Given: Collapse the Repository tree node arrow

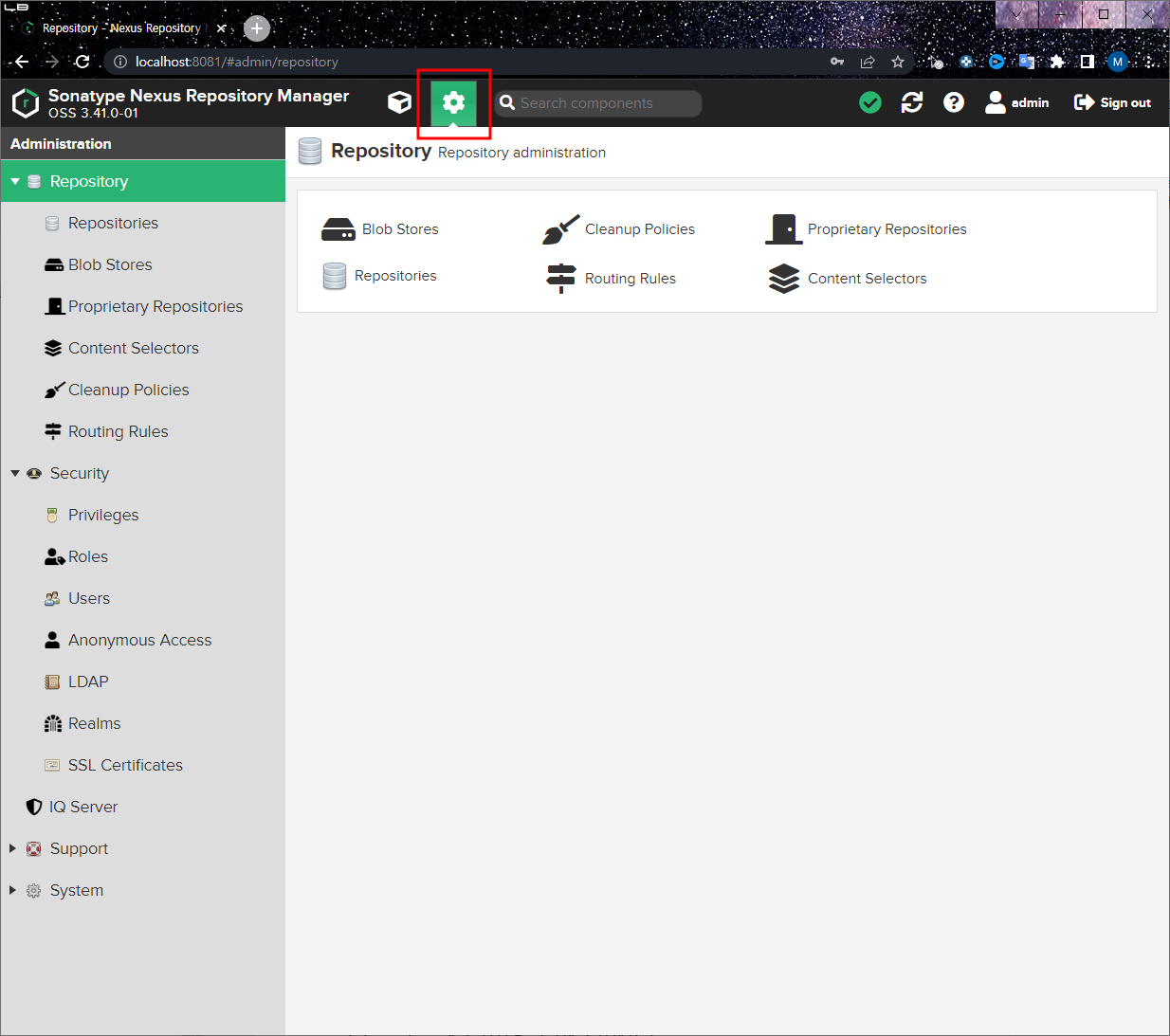Looking at the screenshot, I should pyautogui.click(x=15, y=181).
